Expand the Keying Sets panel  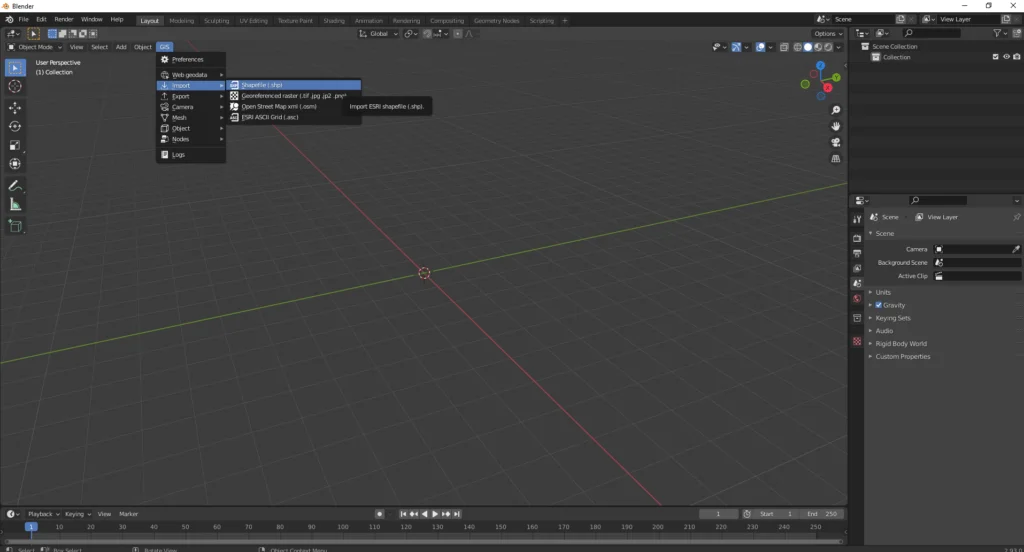click(892, 318)
